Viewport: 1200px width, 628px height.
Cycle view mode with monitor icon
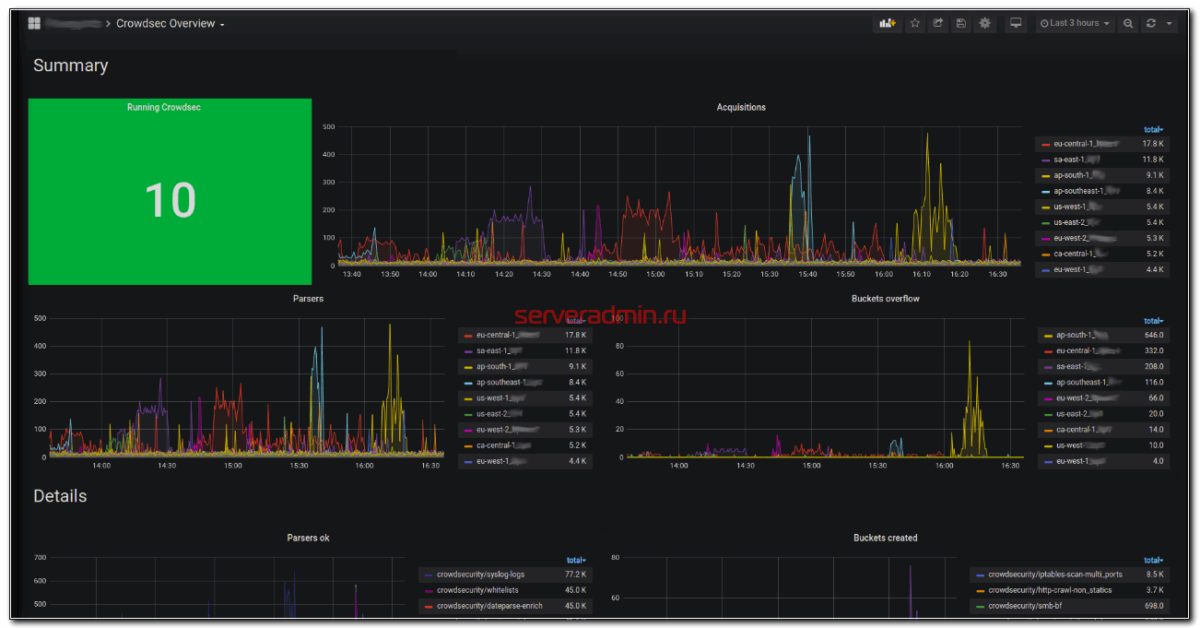click(x=1016, y=23)
